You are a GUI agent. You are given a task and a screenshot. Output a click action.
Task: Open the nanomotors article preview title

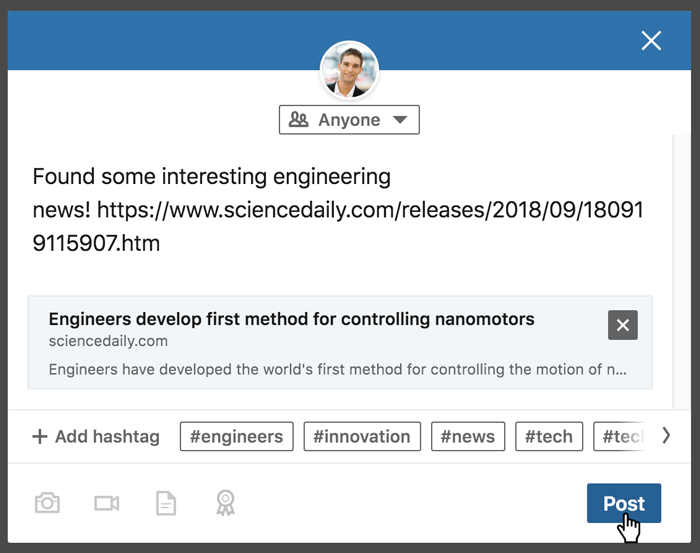click(291, 320)
